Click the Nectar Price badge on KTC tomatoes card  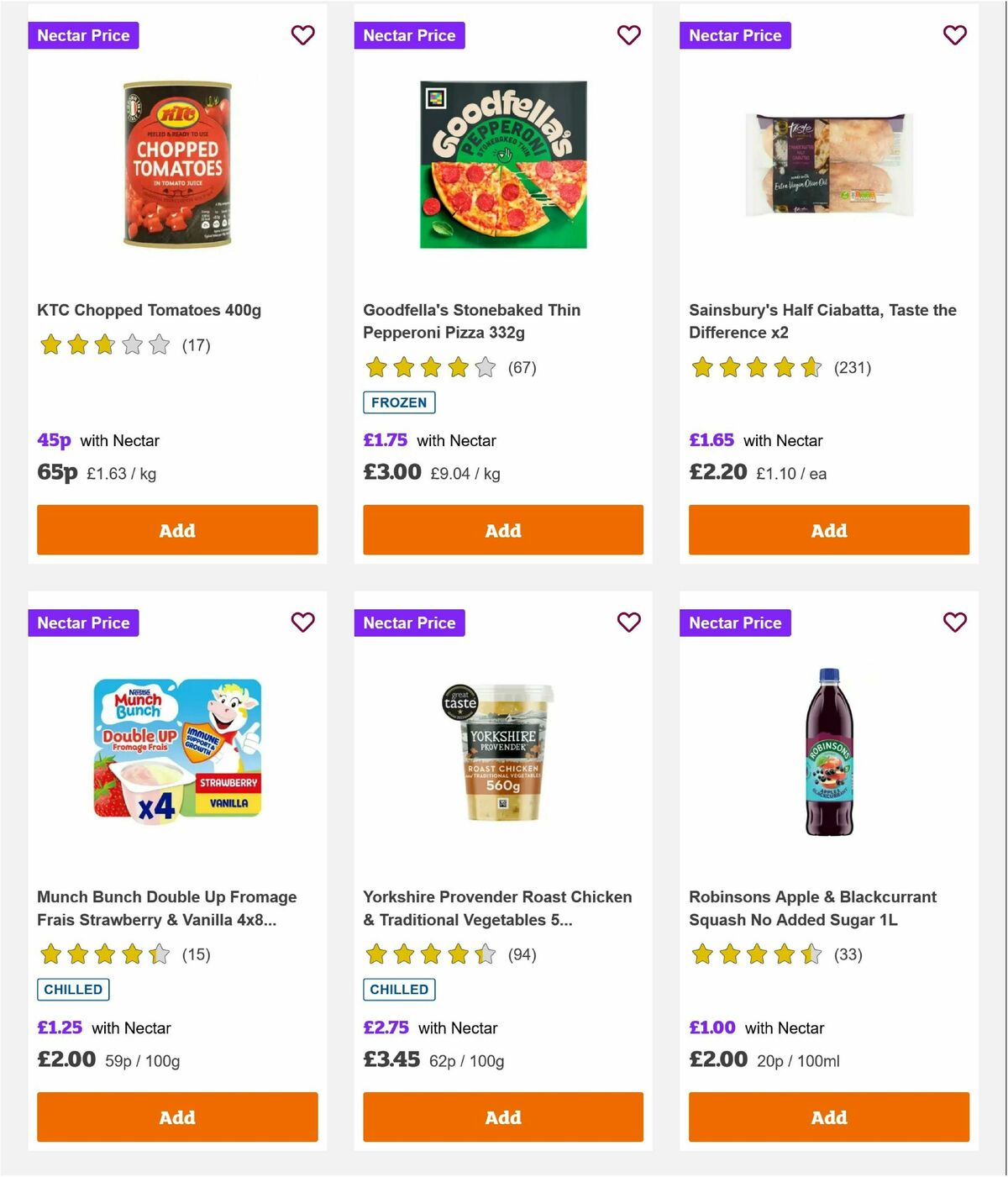(x=83, y=35)
